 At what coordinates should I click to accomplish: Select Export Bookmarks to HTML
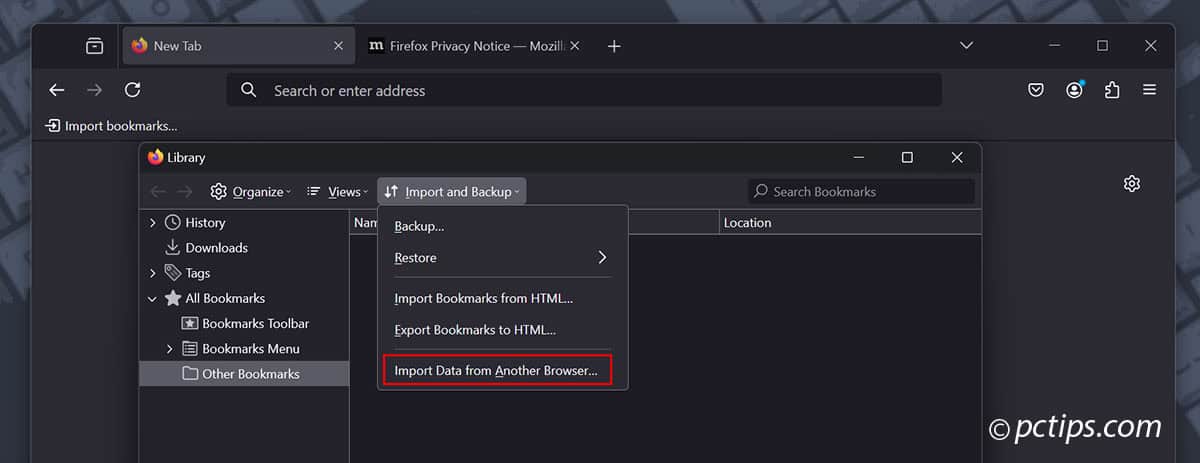pyautogui.click(x=475, y=329)
